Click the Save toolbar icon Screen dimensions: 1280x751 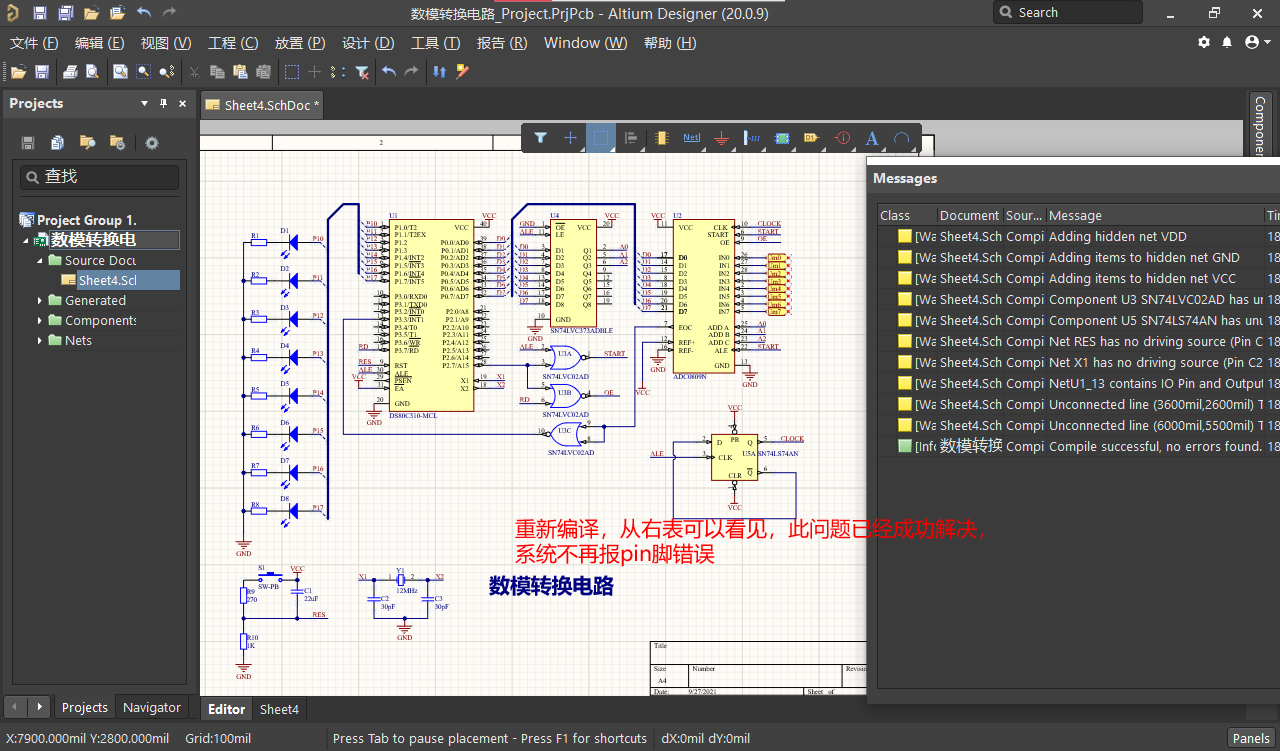tap(41, 71)
